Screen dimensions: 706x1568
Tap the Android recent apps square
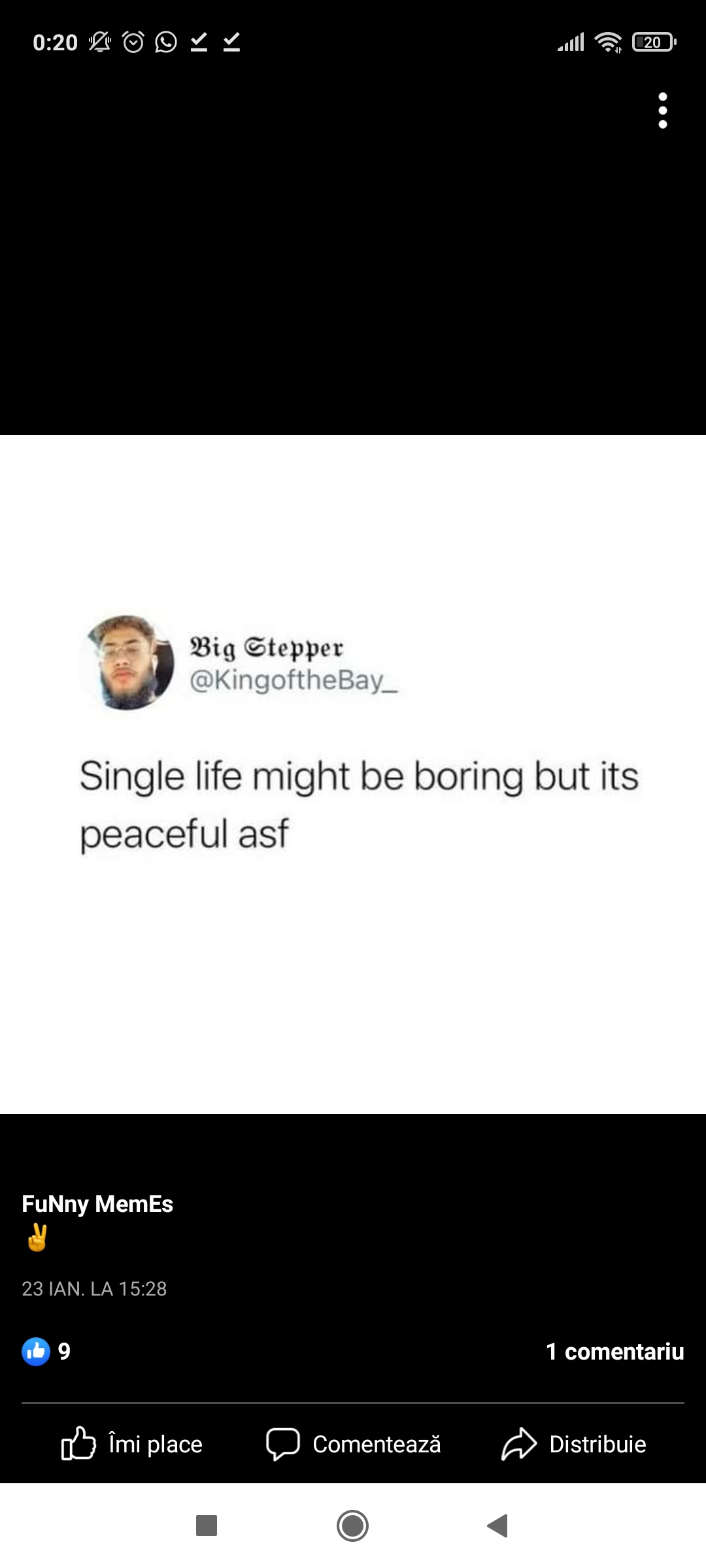click(207, 1526)
